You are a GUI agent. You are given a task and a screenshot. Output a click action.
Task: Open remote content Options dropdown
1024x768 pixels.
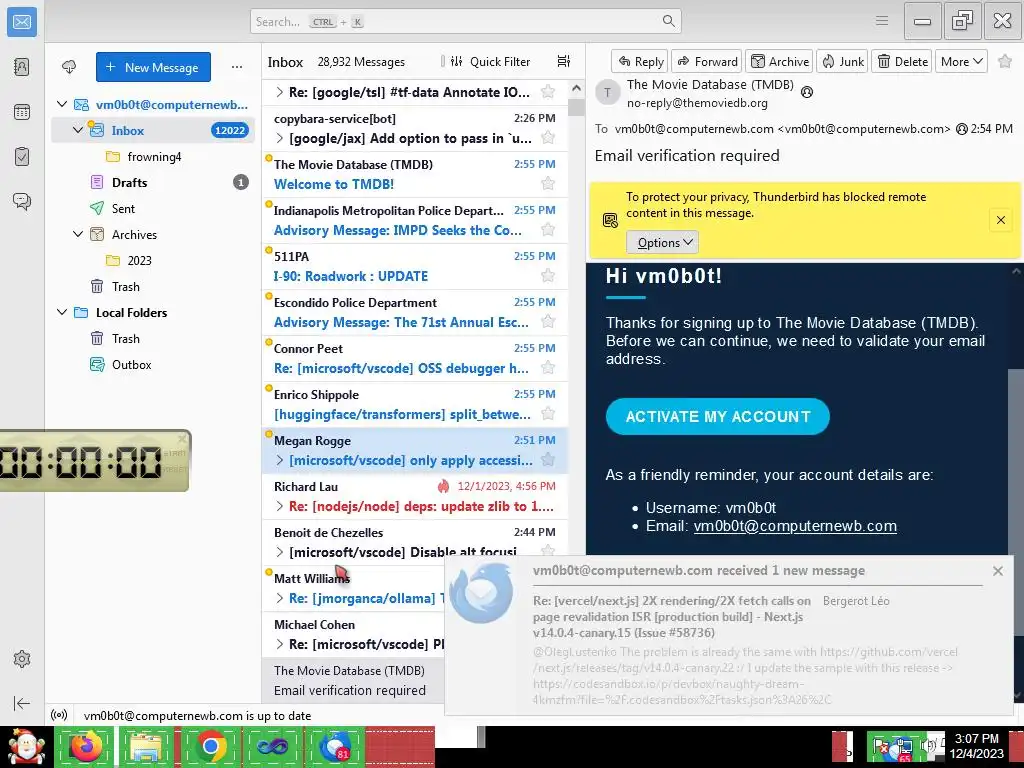click(663, 242)
